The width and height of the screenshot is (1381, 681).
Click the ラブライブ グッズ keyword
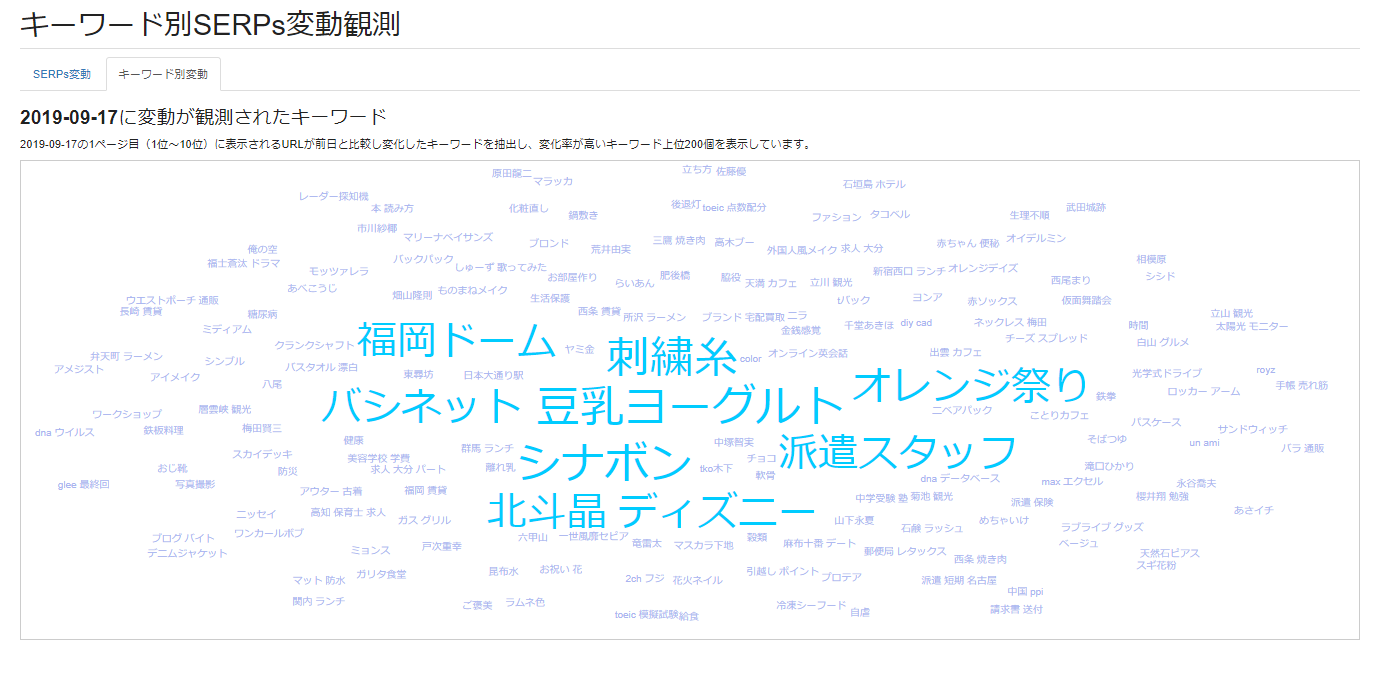(1102, 526)
